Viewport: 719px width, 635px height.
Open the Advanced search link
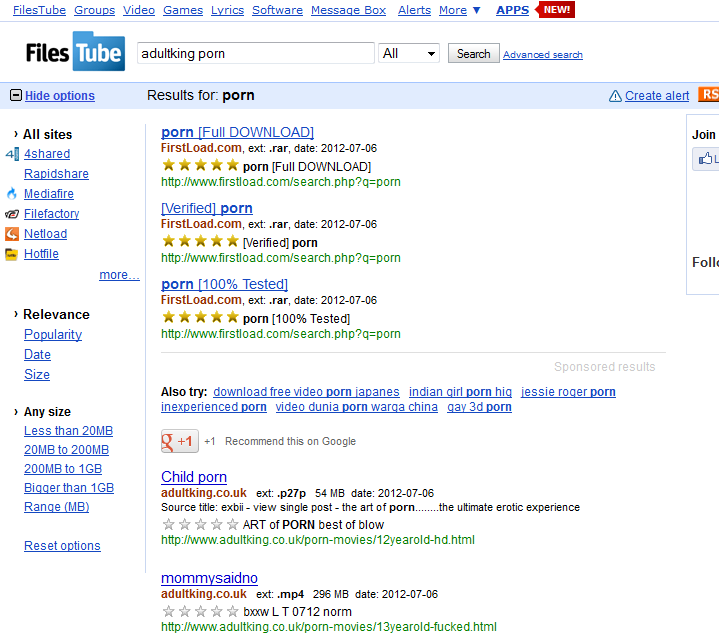(543, 55)
